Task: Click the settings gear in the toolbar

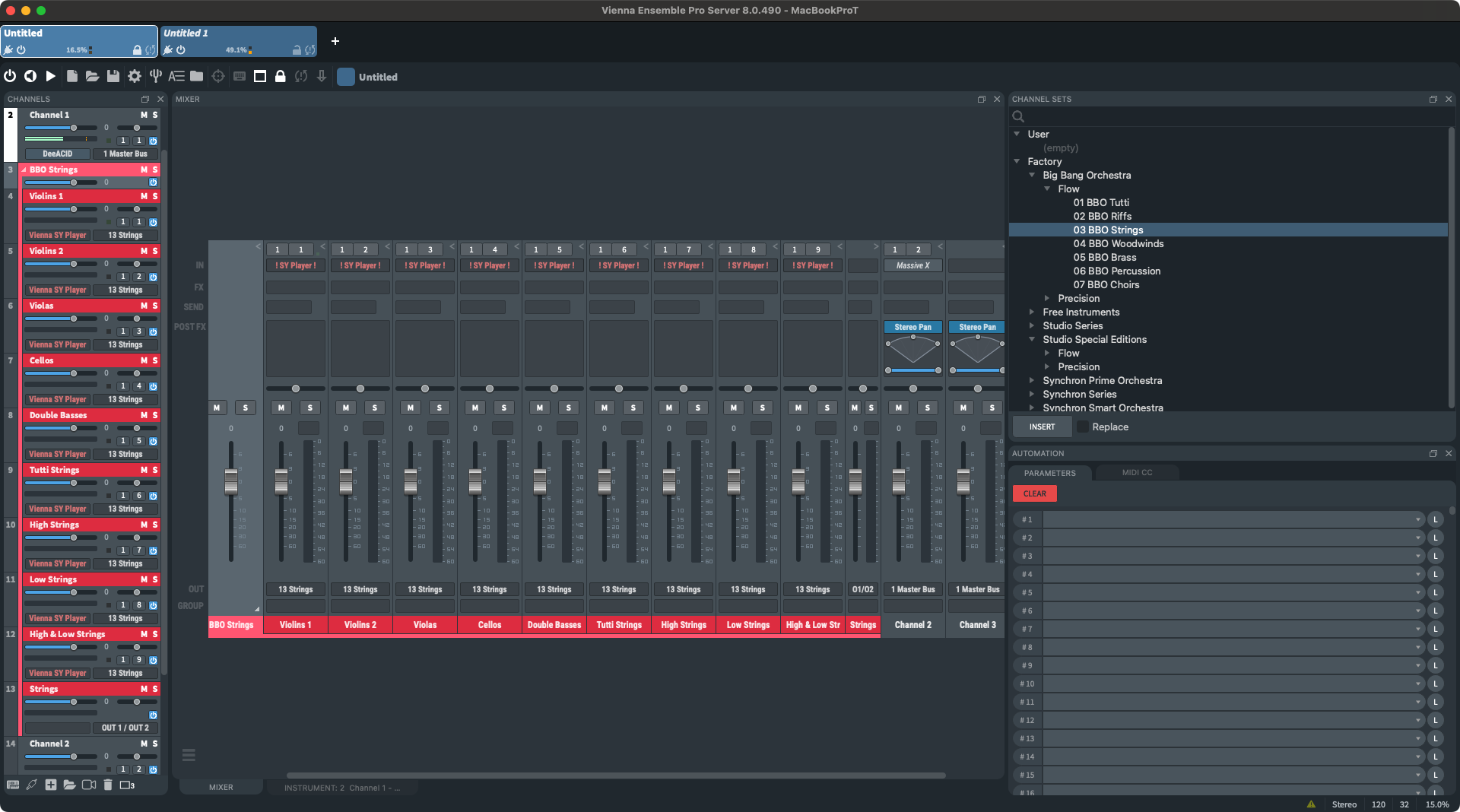Action: click(x=135, y=76)
